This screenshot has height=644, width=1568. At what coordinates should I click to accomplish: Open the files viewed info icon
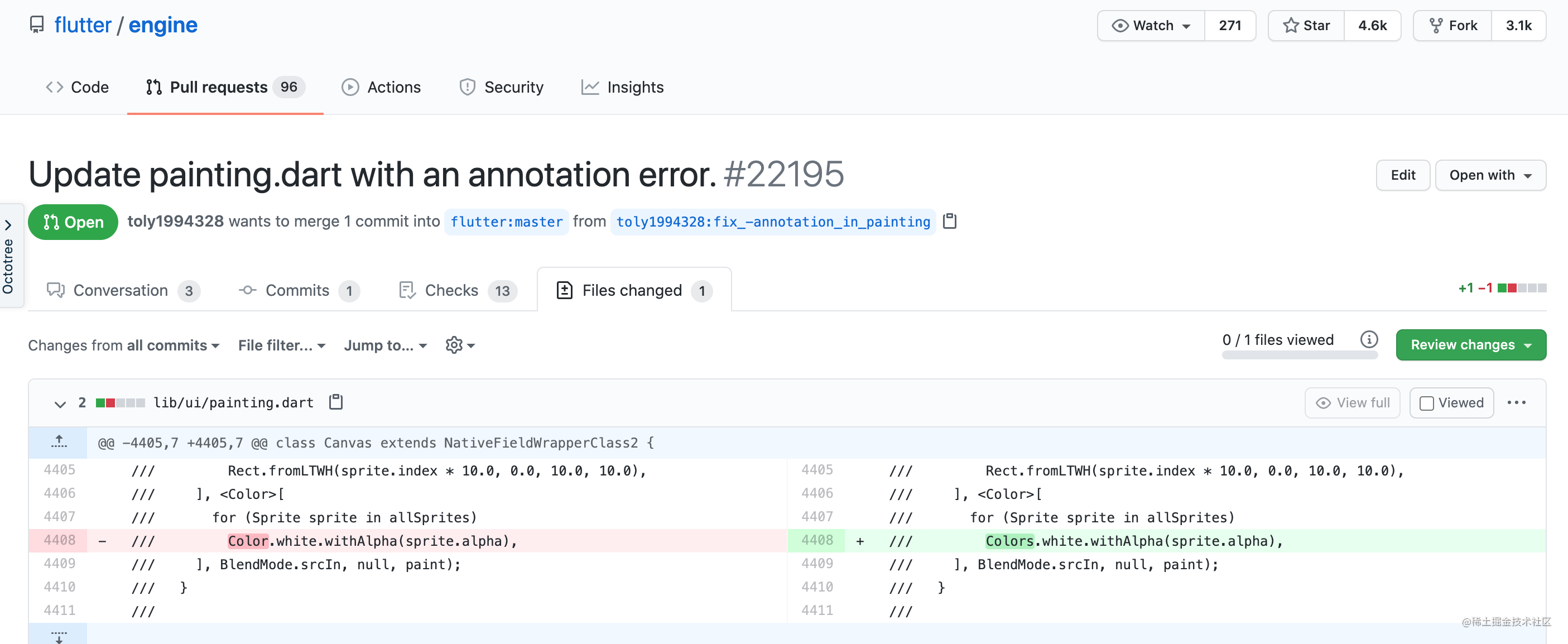click(x=1369, y=340)
